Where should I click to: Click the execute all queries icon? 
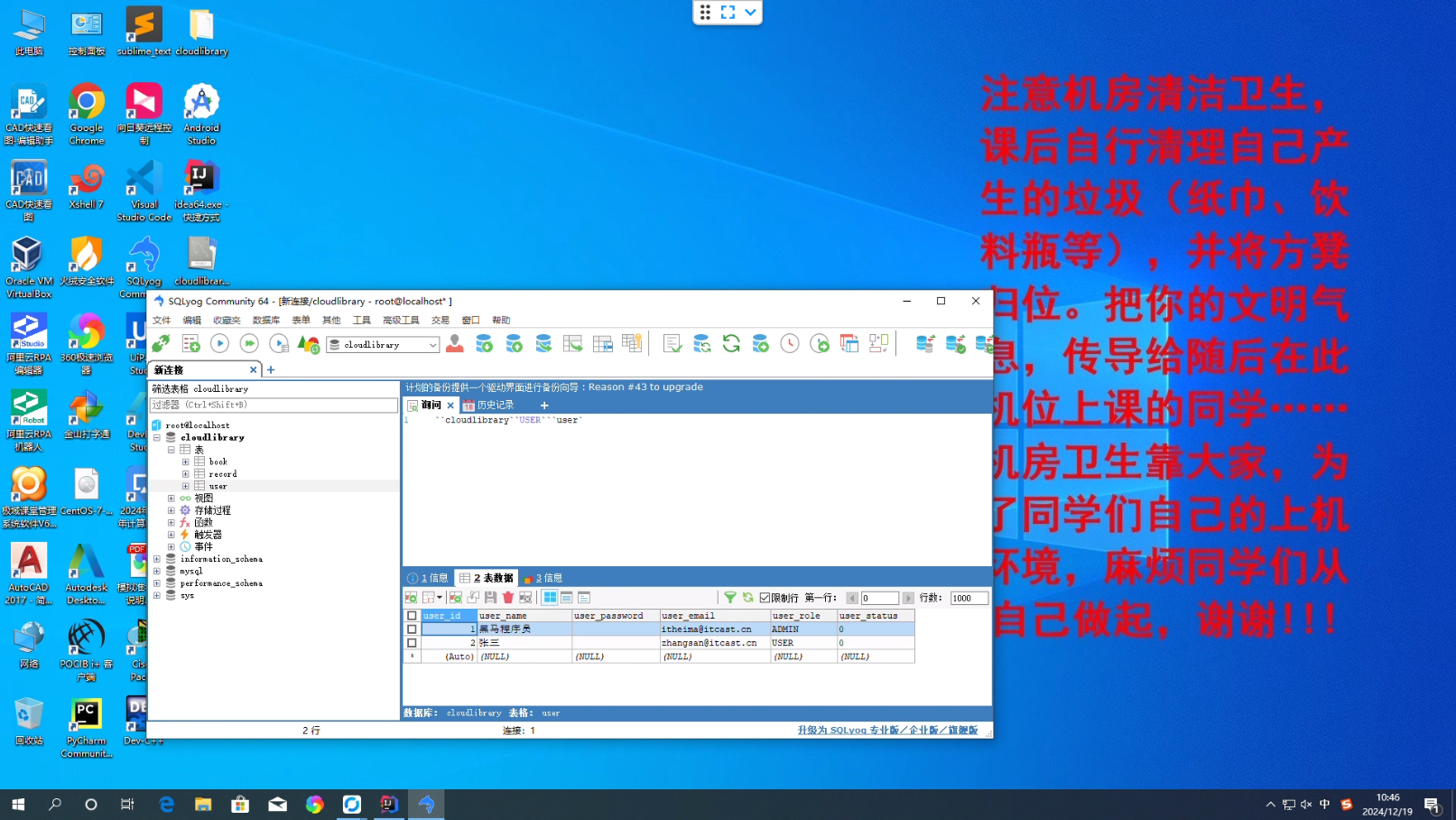[x=249, y=343]
